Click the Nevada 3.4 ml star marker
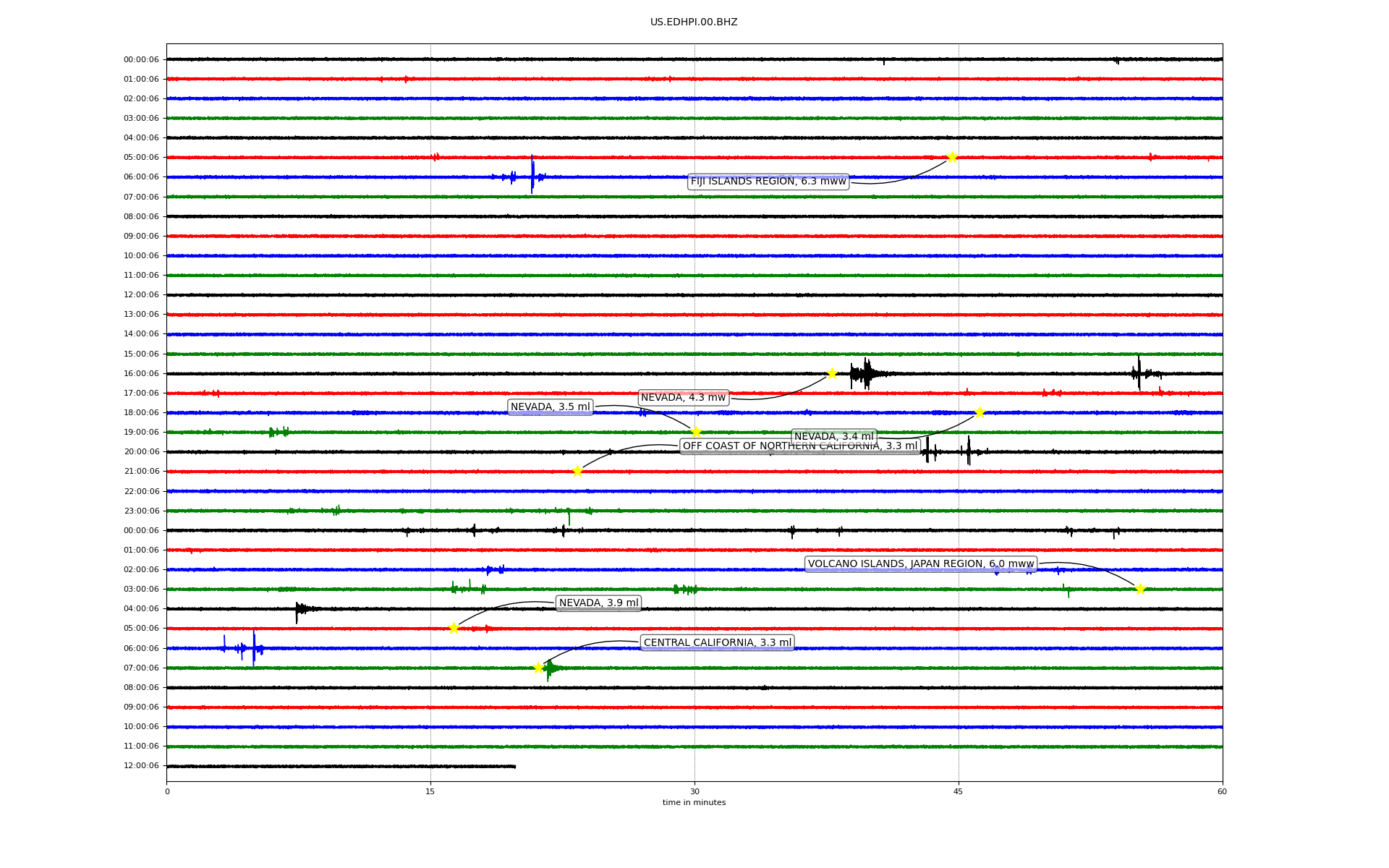The width and height of the screenshot is (1389, 868). pyautogui.click(x=980, y=412)
